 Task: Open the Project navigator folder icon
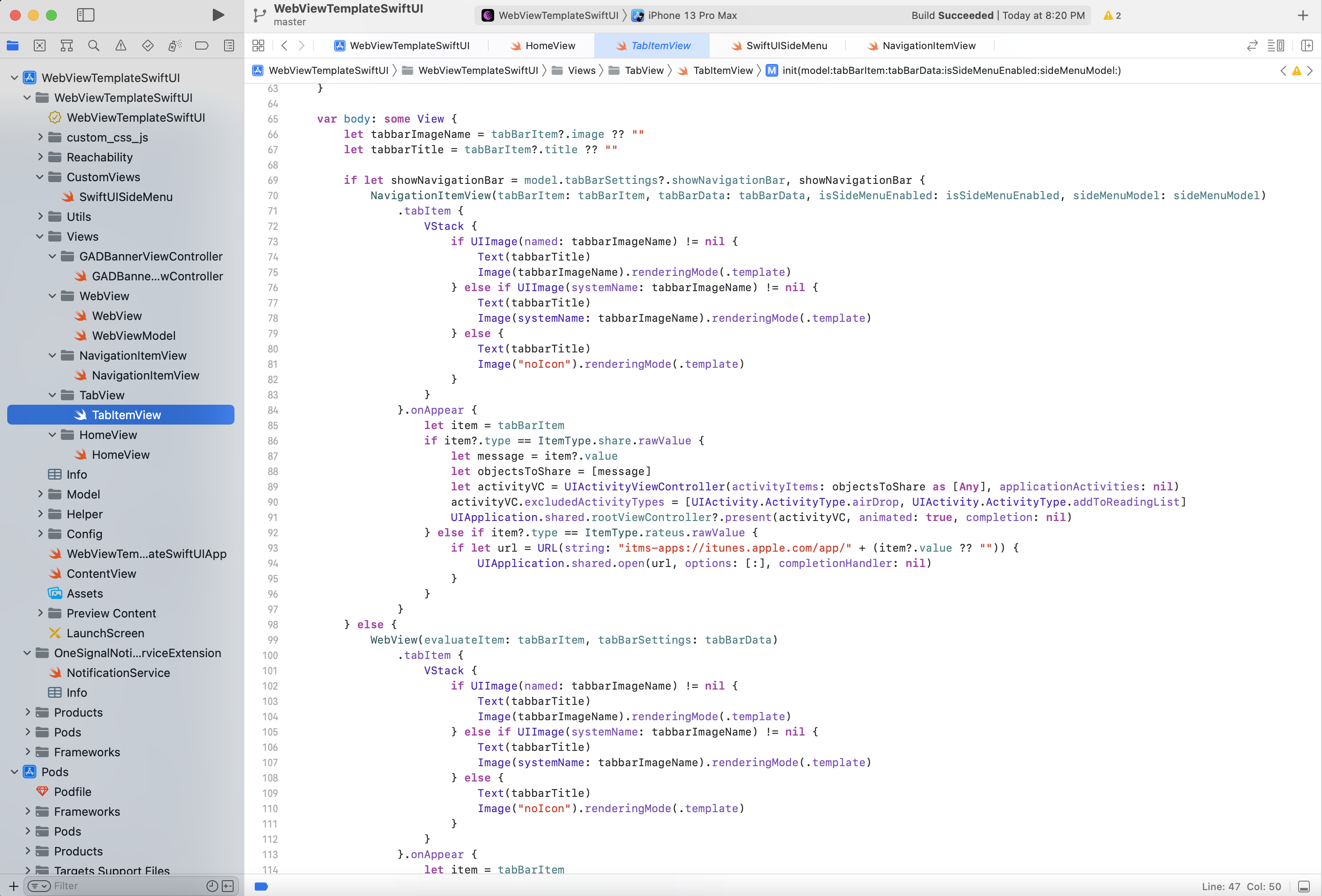click(x=13, y=46)
